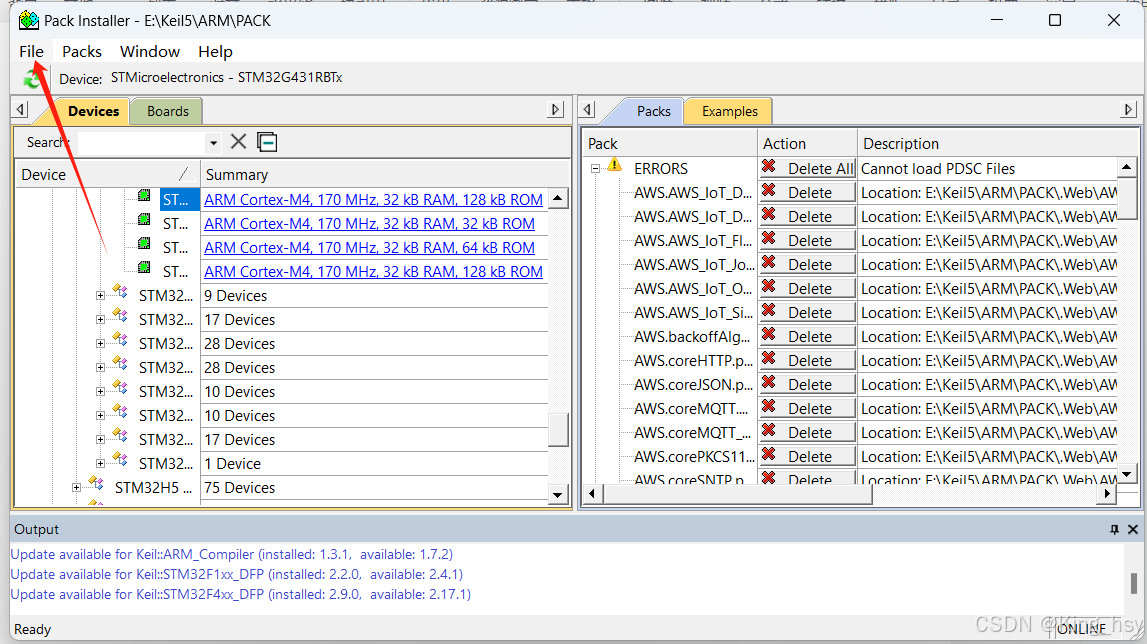Click red X icon for AWS.corePKCS11 pack

[x=768, y=454]
